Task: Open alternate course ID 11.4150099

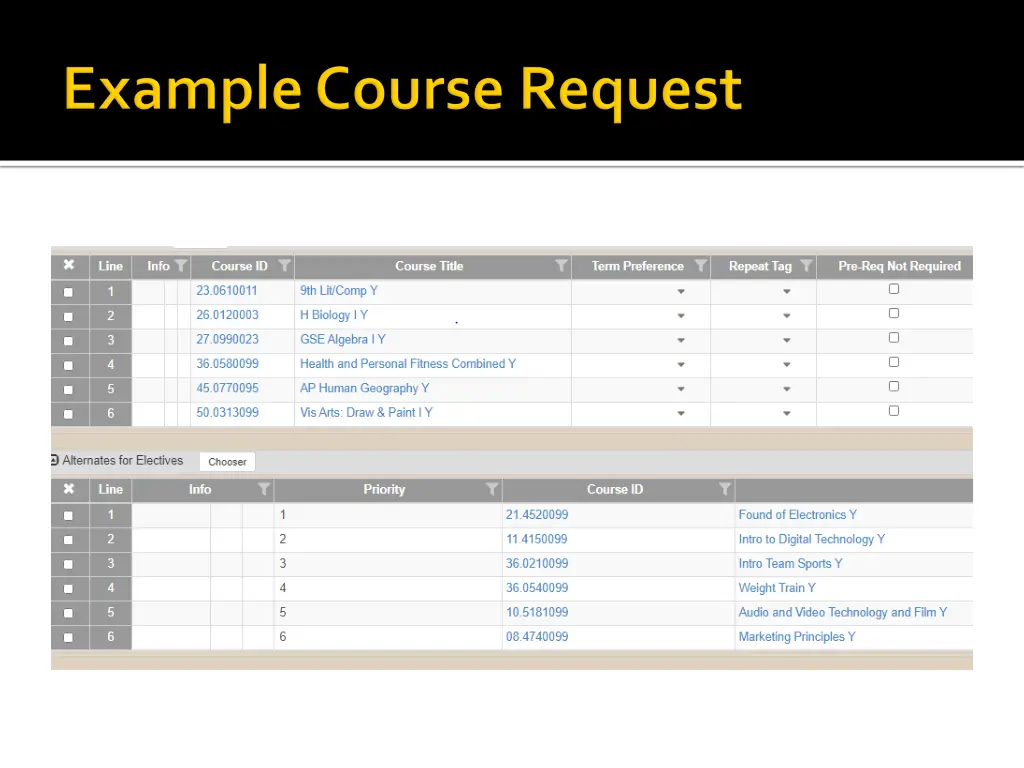Action: click(x=537, y=539)
